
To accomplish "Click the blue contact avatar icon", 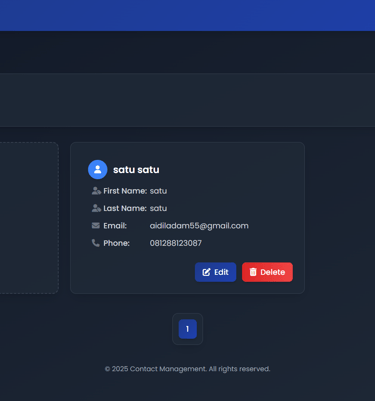I will pyautogui.click(x=98, y=170).
